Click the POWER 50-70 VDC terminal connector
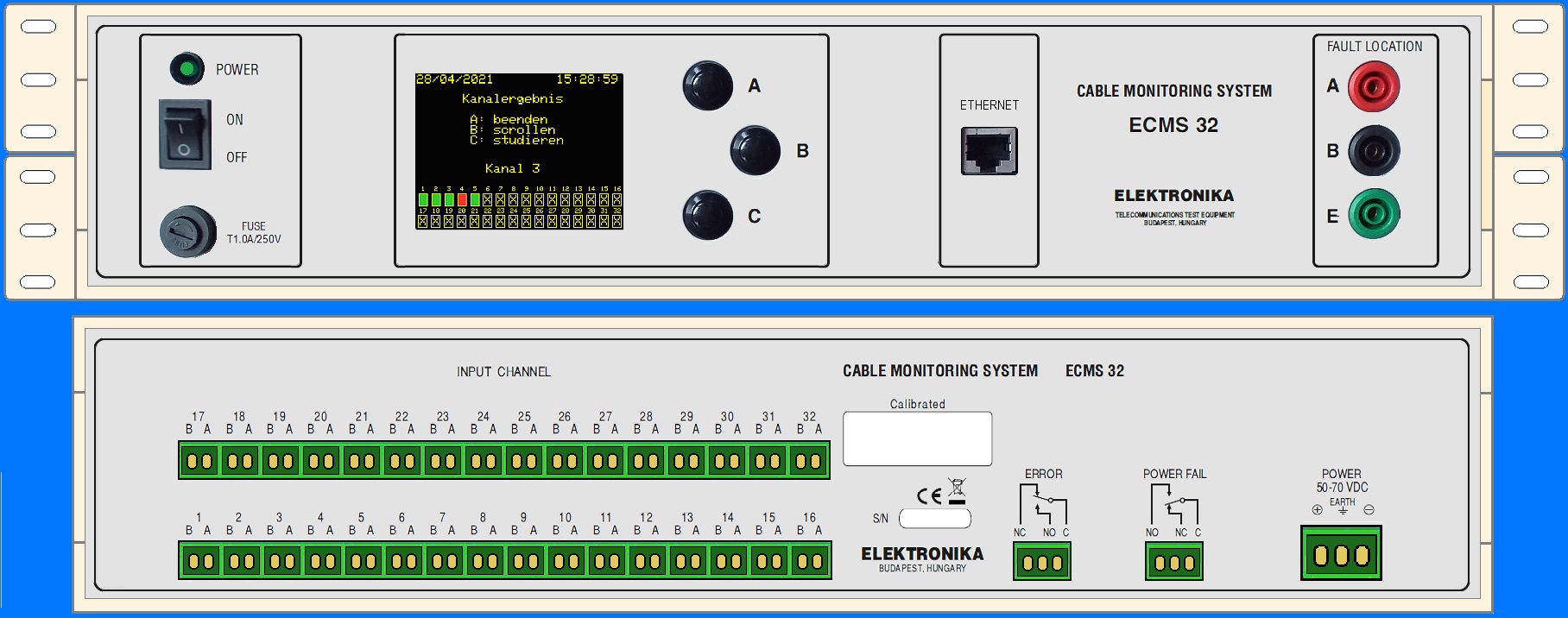The width and height of the screenshot is (1568, 618). pos(1341,553)
